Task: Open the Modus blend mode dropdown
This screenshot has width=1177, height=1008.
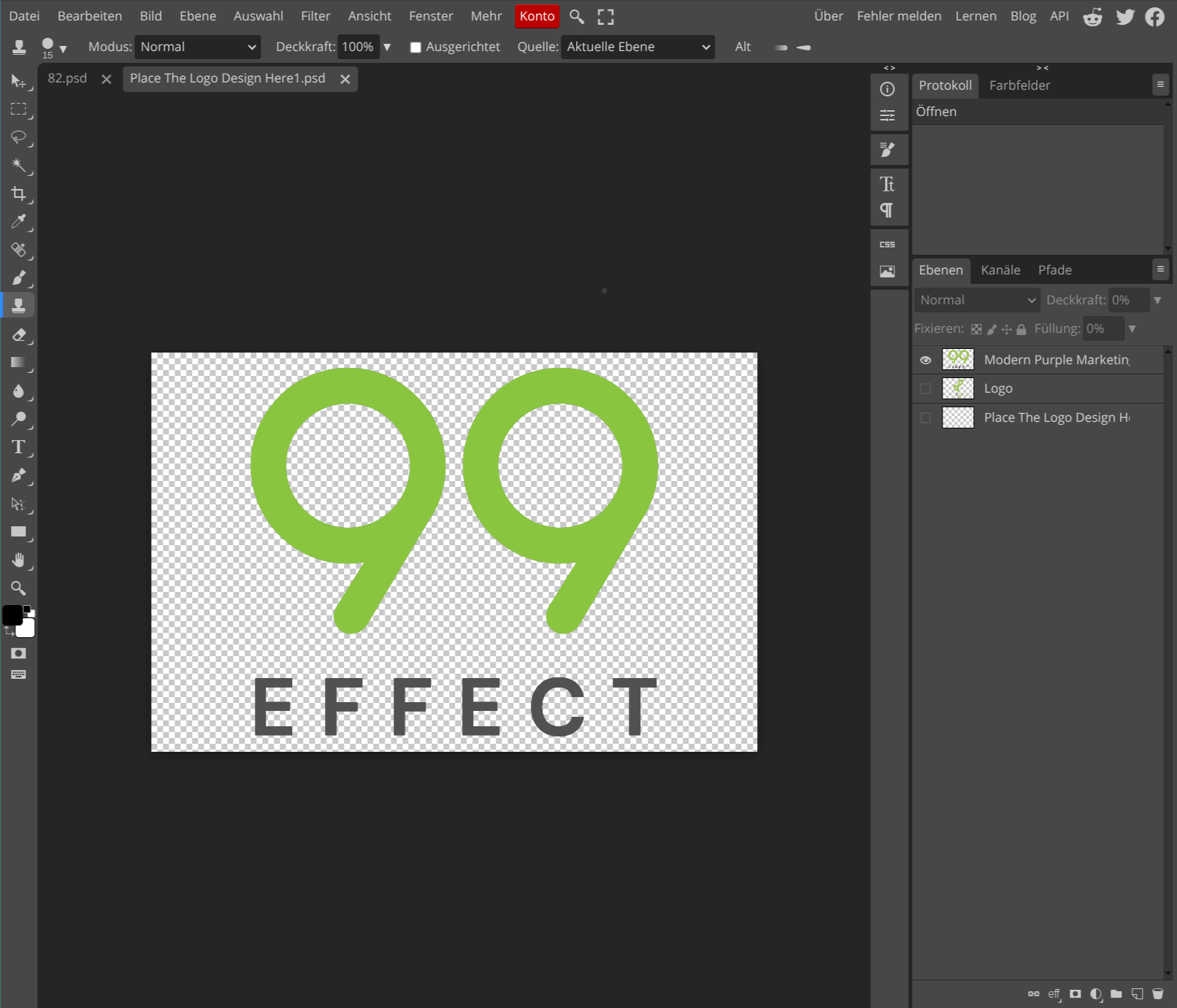Action: 197,47
